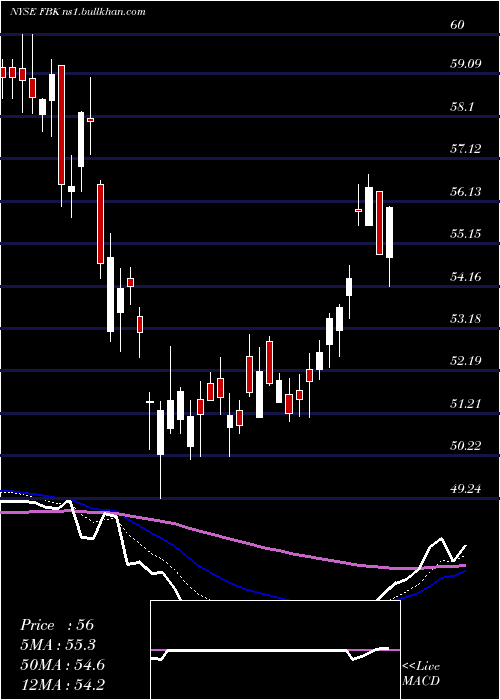Select the 55.15 price axis label
Image resolution: width=500 pixels, height=700 pixels.
[x=466, y=234]
